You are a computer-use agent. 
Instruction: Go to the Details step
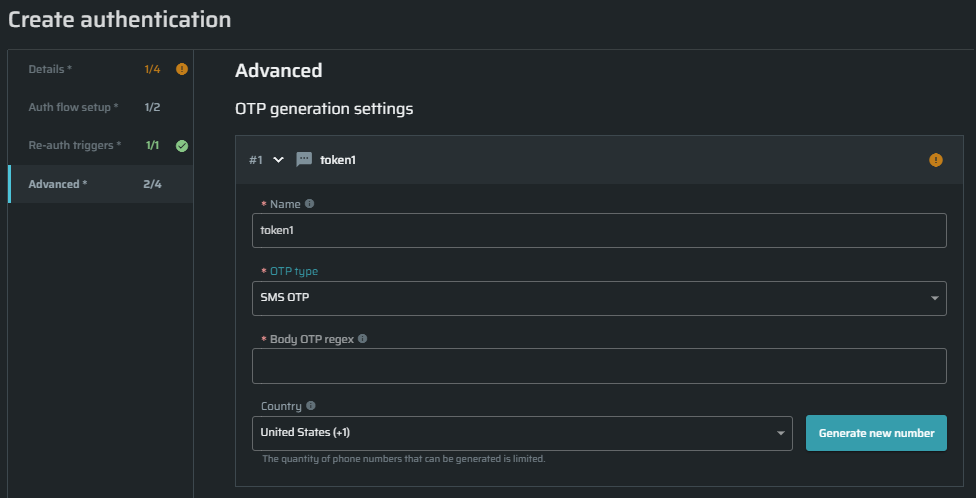point(50,69)
